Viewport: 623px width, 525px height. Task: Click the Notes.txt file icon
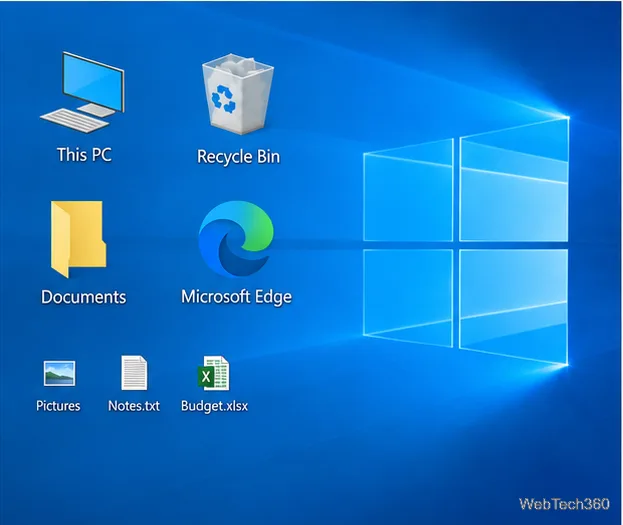(x=134, y=373)
